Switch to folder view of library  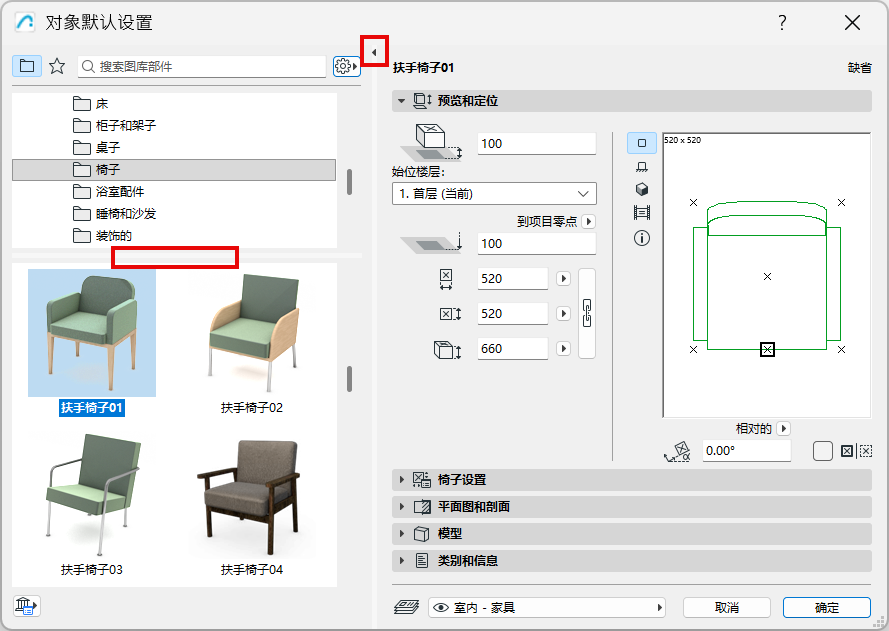pyautogui.click(x=27, y=66)
